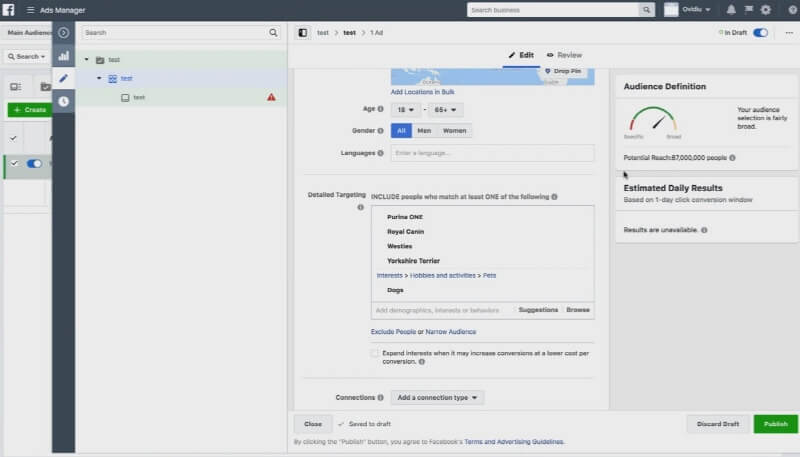Click the green Create button
The image size is (800, 457).
[30, 110]
